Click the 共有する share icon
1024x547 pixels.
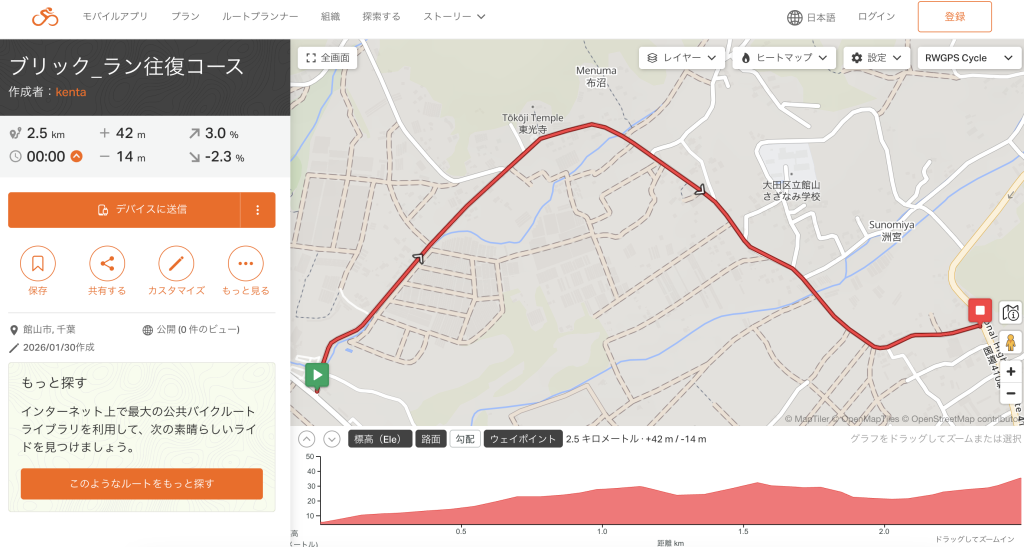[107, 264]
